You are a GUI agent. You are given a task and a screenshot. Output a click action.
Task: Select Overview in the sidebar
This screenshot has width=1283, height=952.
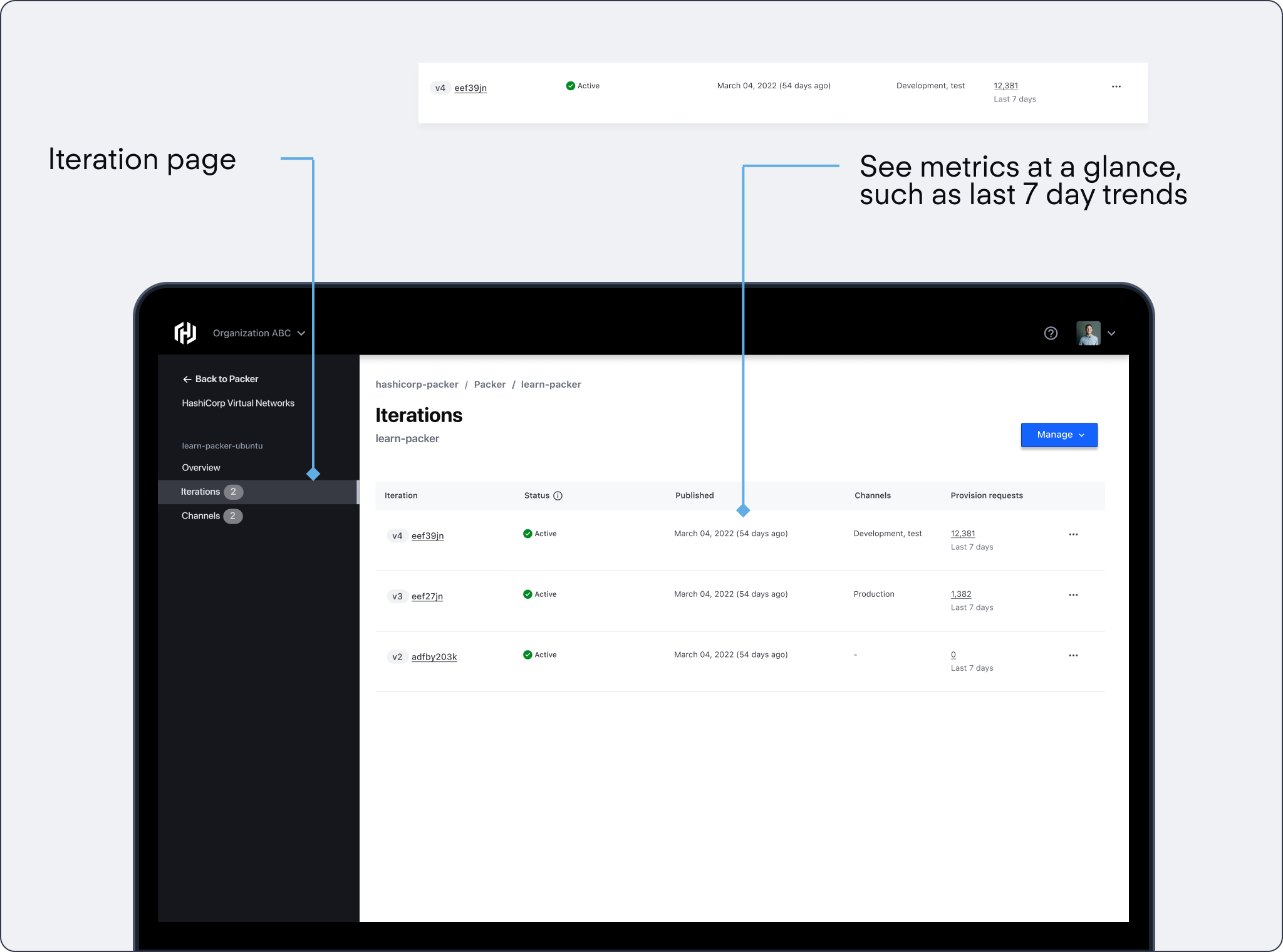pyautogui.click(x=201, y=468)
